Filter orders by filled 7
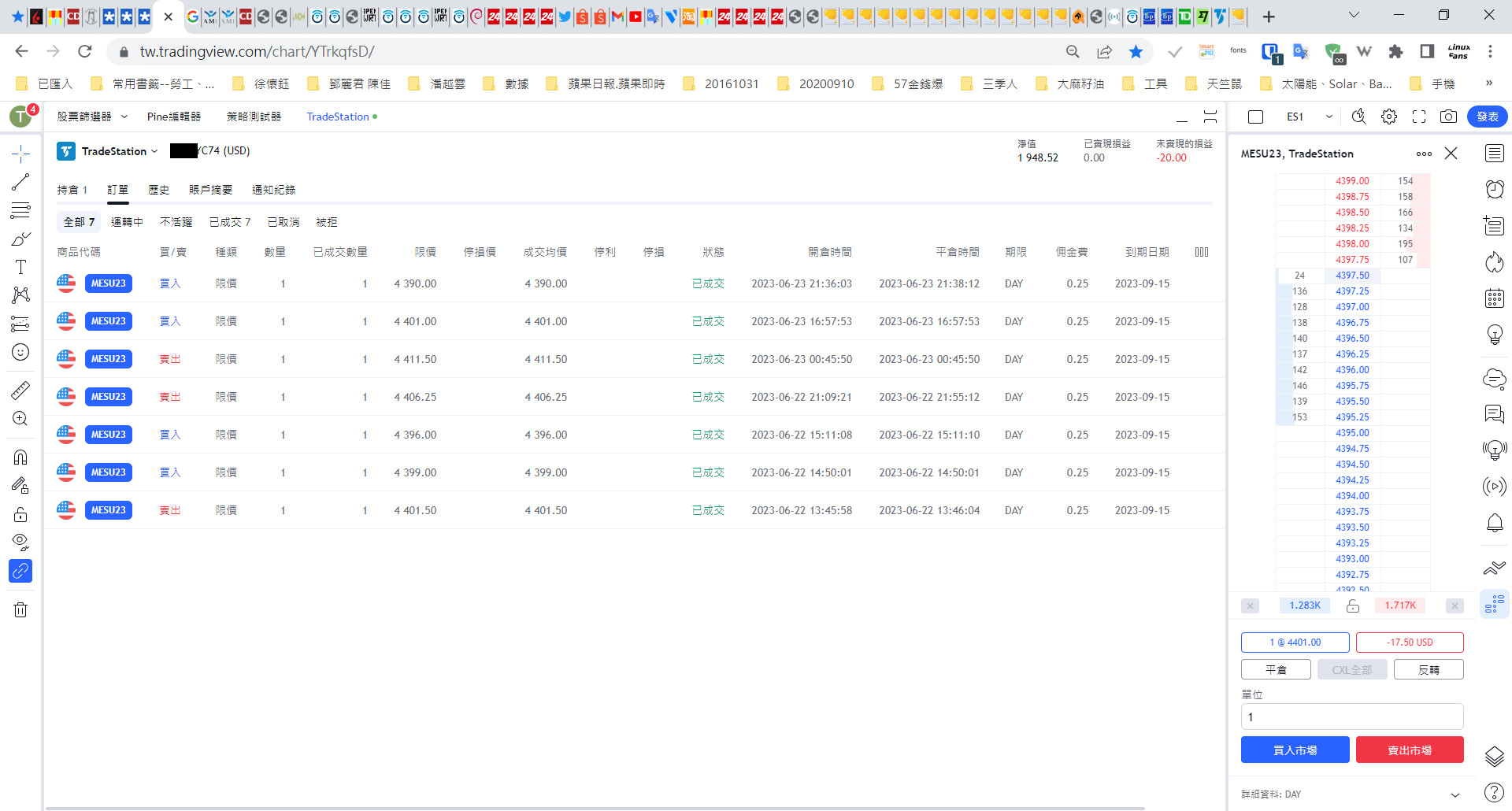Image resolution: width=1512 pixels, height=811 pixels. tap(230, 222)
